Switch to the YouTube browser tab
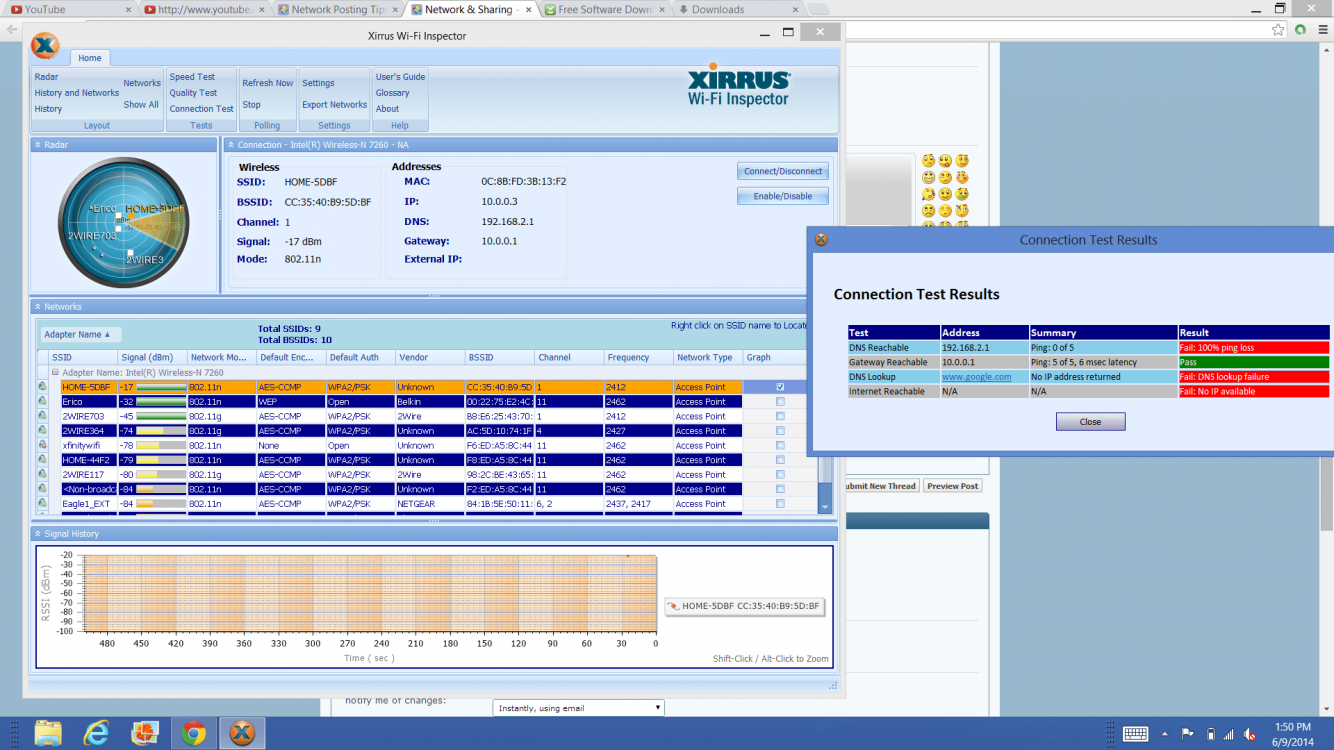 (x=68, y=10)
